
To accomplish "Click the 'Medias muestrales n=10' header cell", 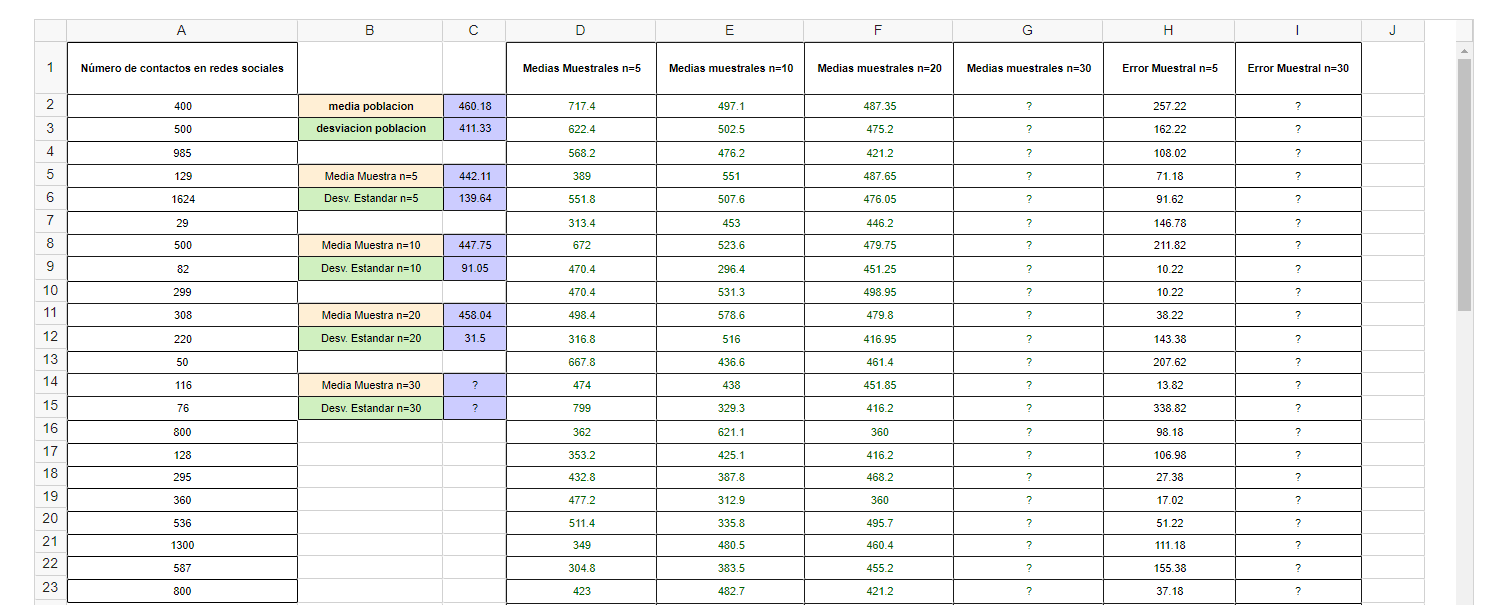I will pos(730,68).
